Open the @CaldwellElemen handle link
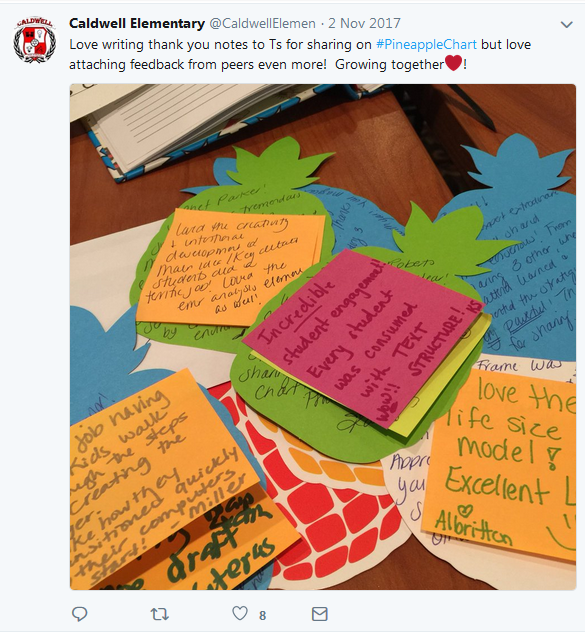 (x=262, y=23)
